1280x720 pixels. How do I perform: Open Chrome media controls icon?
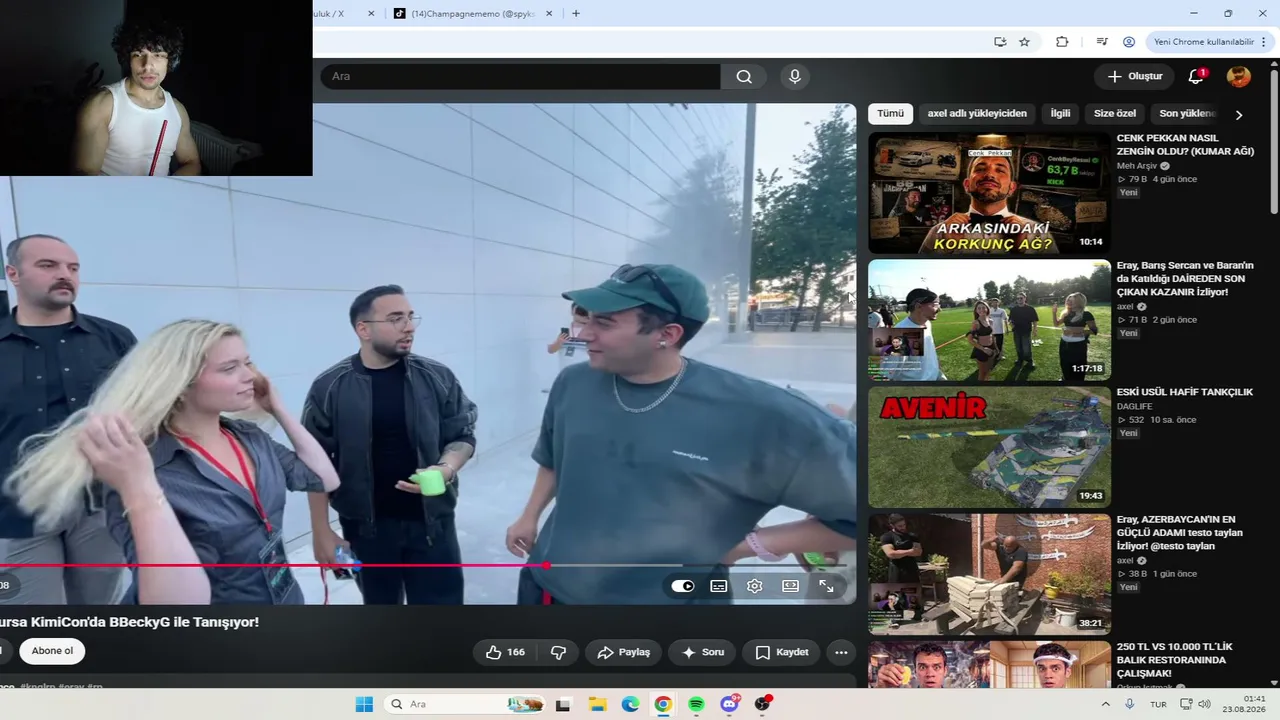1102,42
